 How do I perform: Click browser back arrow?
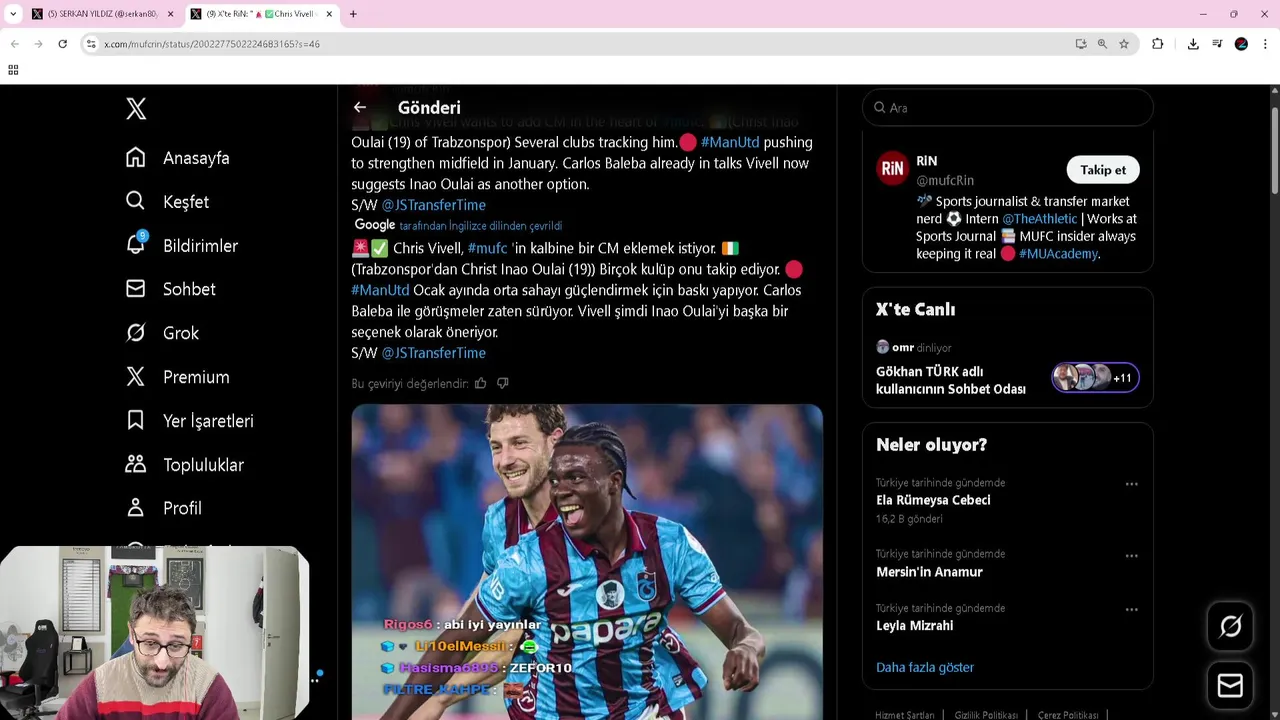(15, 44)
